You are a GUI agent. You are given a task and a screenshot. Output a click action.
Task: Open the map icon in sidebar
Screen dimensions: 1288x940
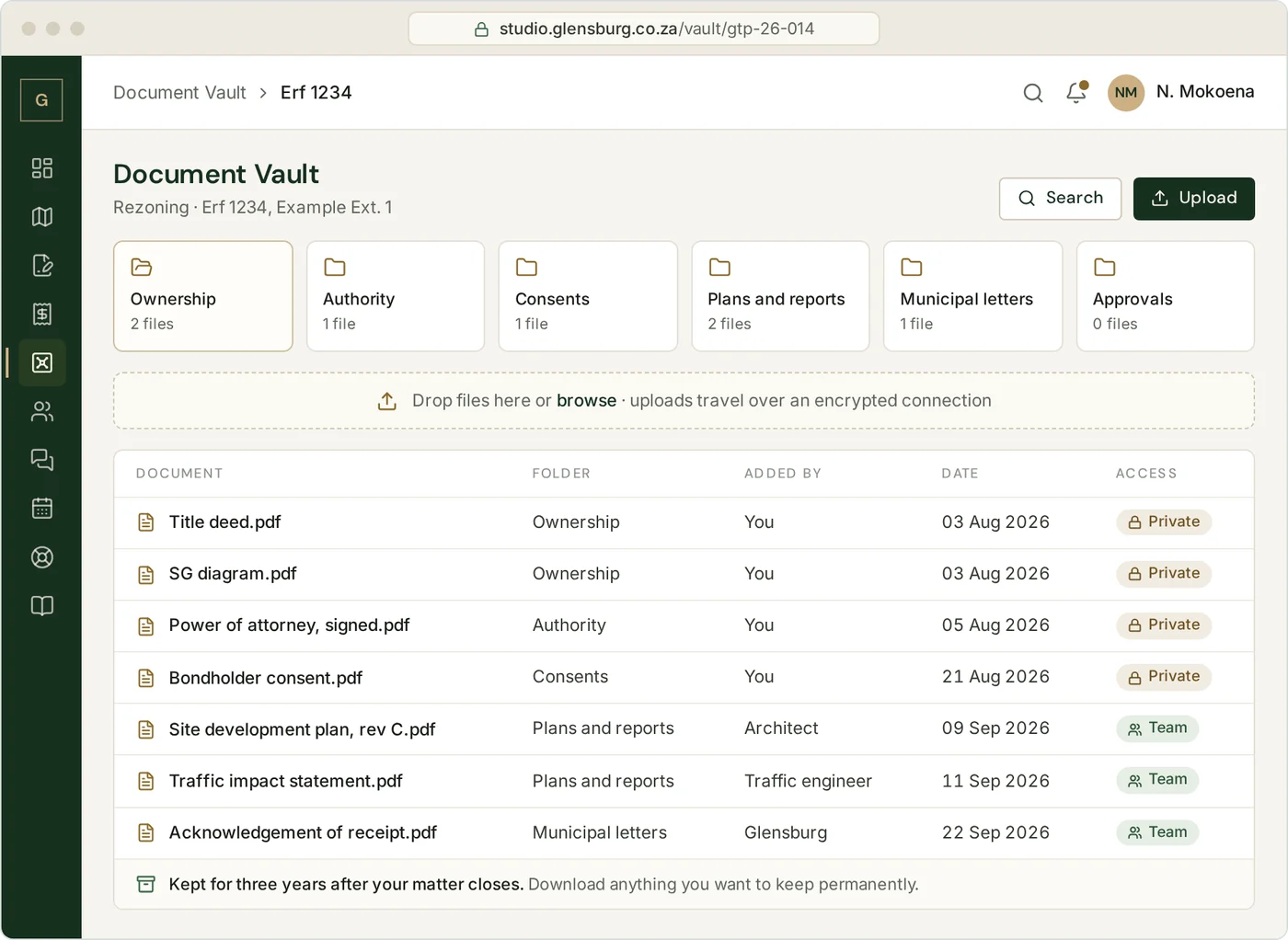42,217
